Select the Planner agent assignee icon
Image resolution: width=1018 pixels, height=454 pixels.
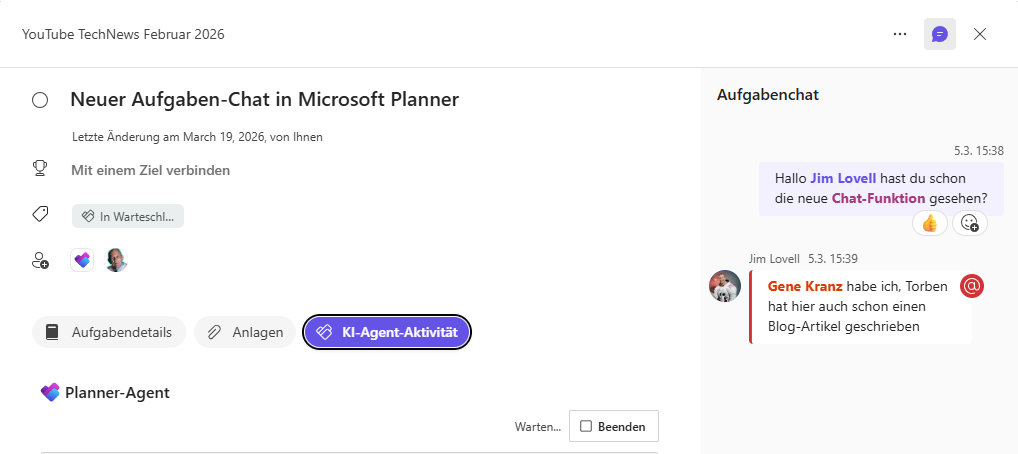[82, 260]
